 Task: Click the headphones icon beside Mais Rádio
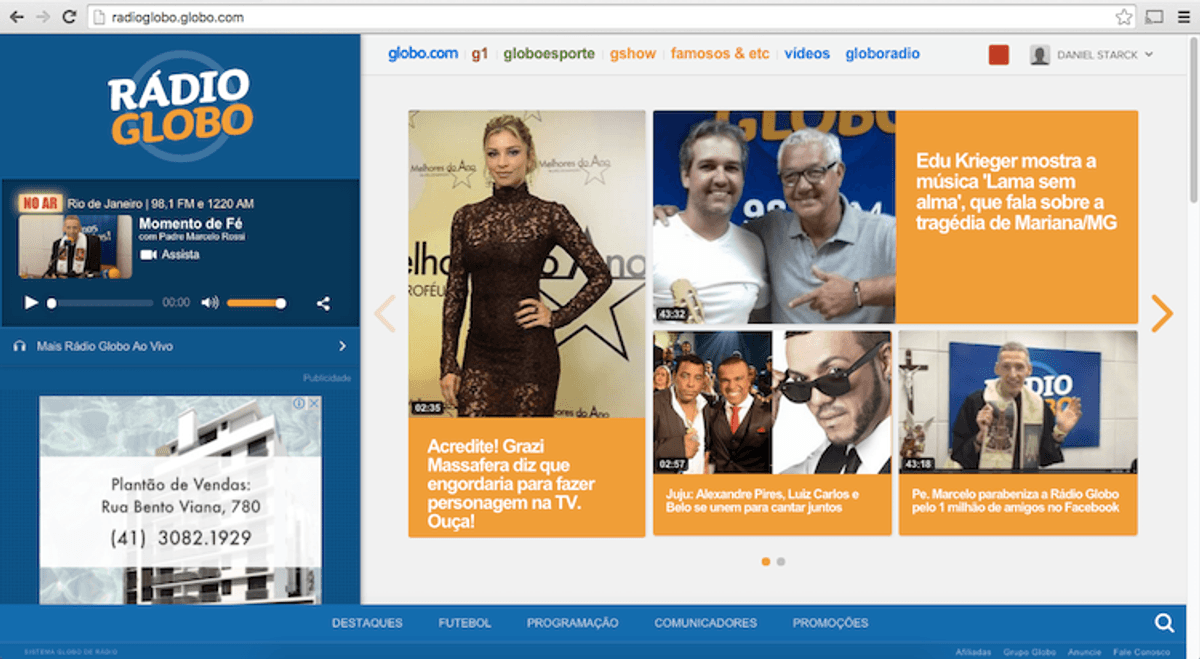click(x=19, y=346)
